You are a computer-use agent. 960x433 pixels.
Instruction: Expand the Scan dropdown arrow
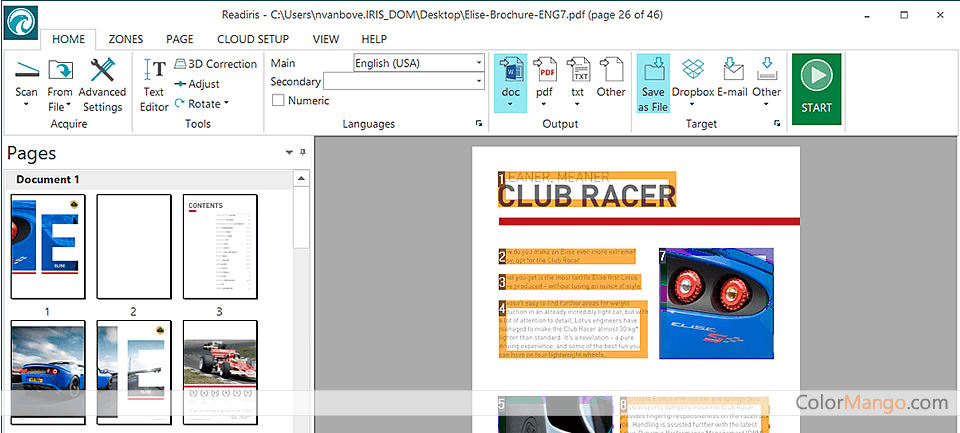click(x=26, y=105)
